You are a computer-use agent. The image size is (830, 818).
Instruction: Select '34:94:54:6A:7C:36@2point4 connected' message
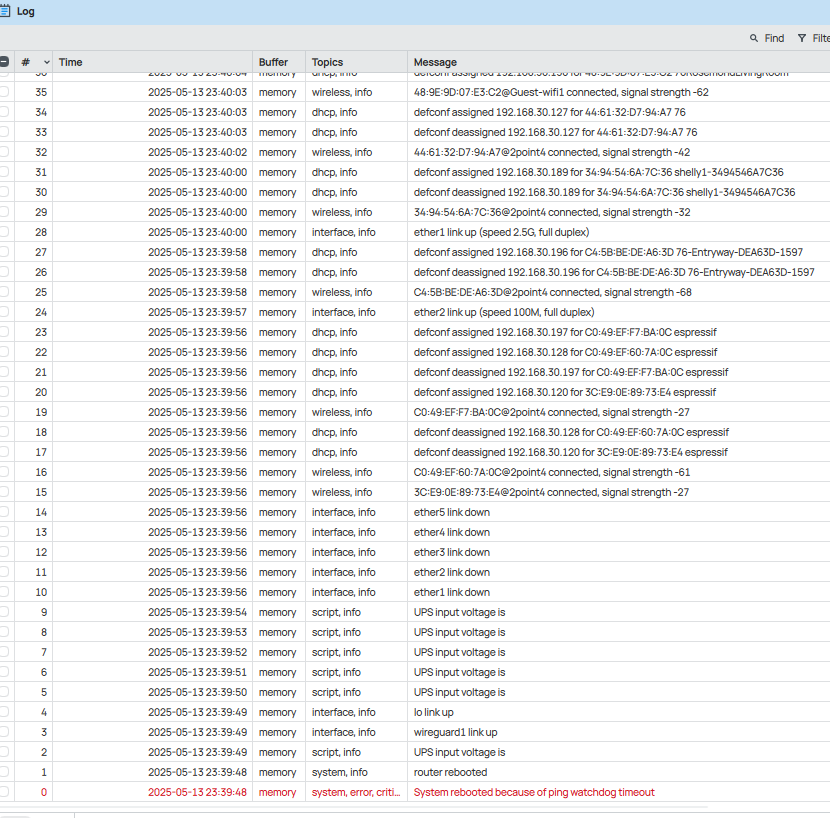(552, 212)
